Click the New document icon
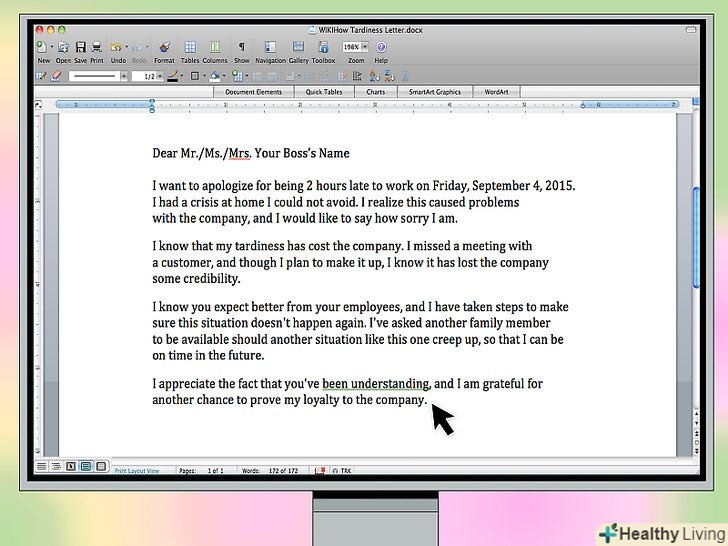Screen dimensions: 728x546 coord(41,47)
